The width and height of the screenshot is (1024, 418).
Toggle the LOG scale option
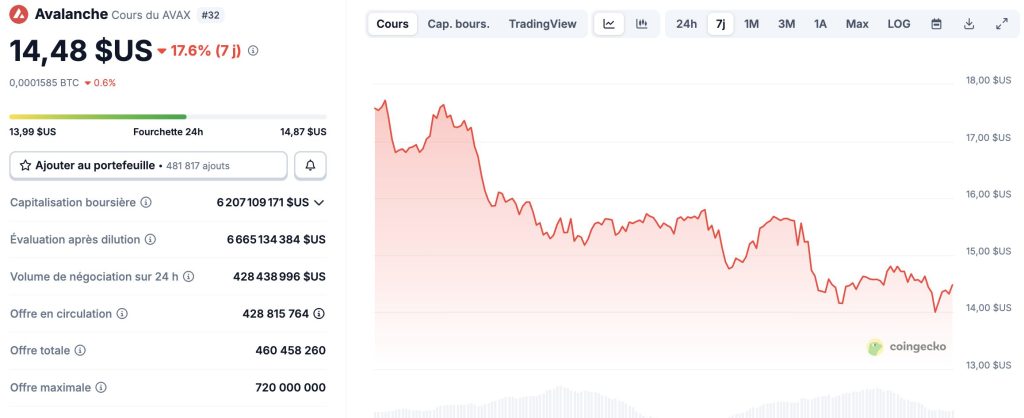coord(899,24)
